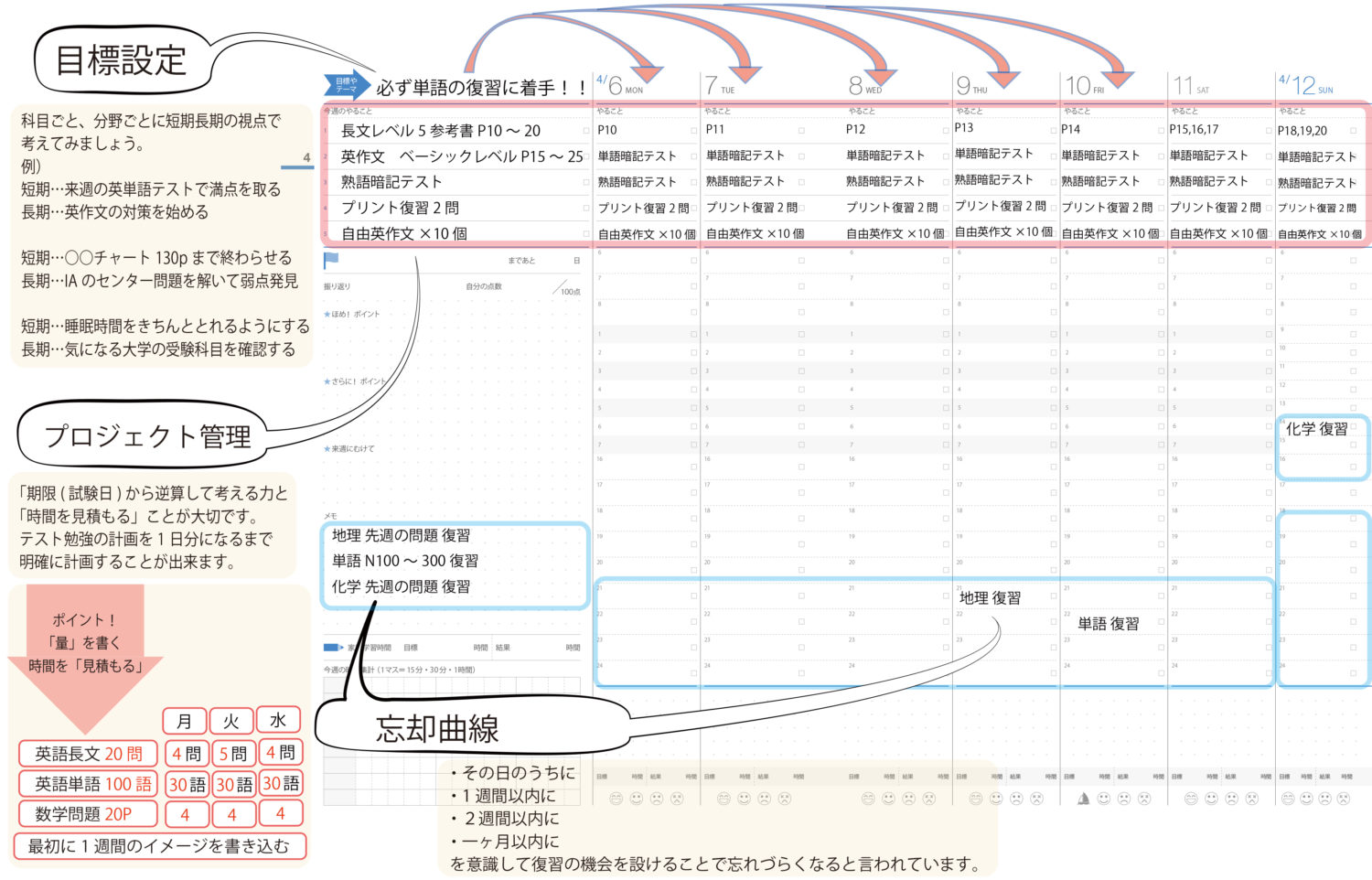Click the star marker of 来週にむけて
Image resolution: width=1372 pixels, height=880 pixels.
pyautogui.click(x=327, y=449)
